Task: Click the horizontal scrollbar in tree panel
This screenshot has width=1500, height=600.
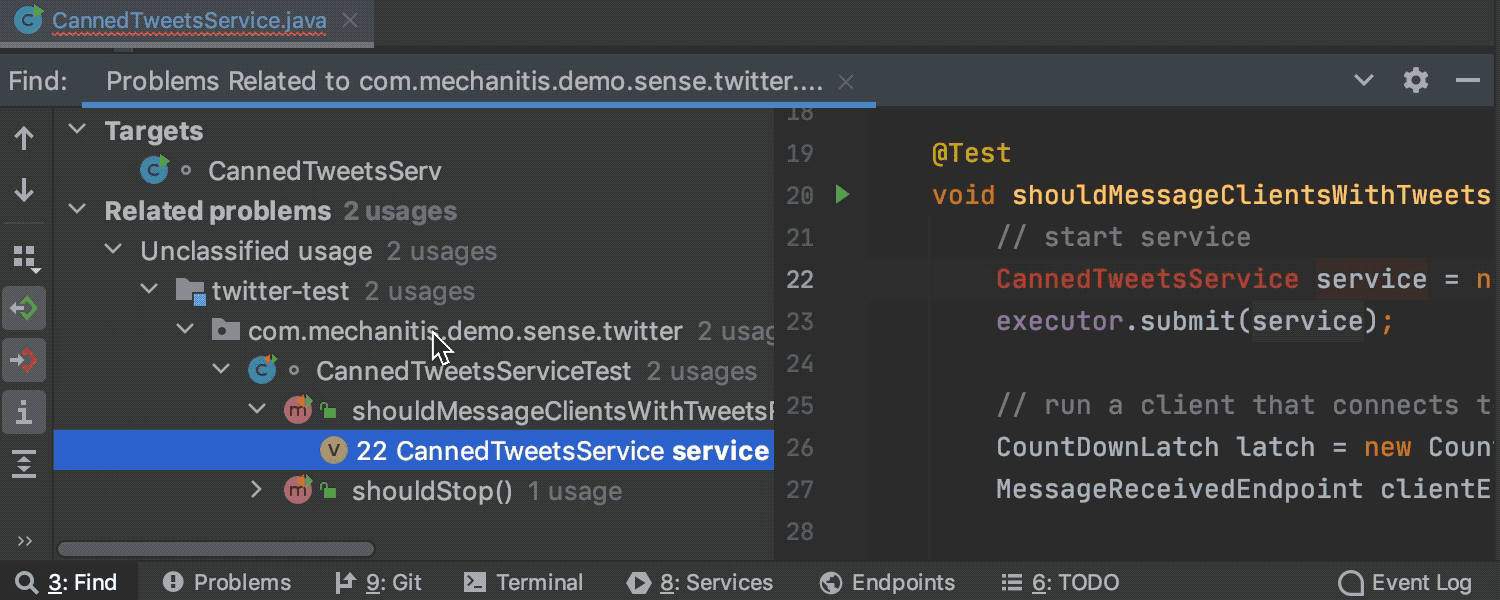Action: click(x=216, y=549)
